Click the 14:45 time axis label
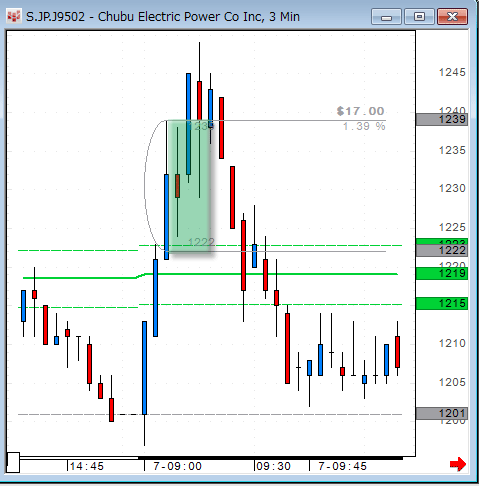The image size is (479, 486). (87, 466)
